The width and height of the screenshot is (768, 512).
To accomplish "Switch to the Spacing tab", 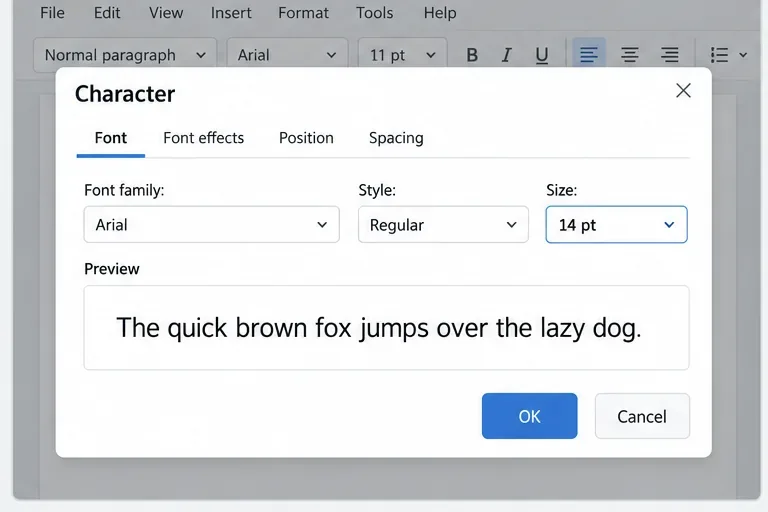I will point(396,138).
